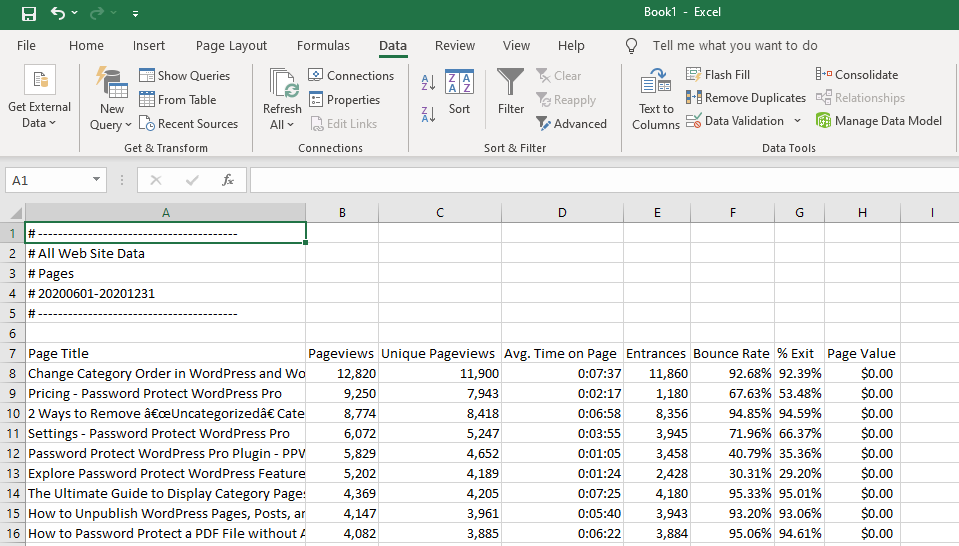Click the 0:03:55 time cell
The image size is (959, 546).
coord(562,433)
